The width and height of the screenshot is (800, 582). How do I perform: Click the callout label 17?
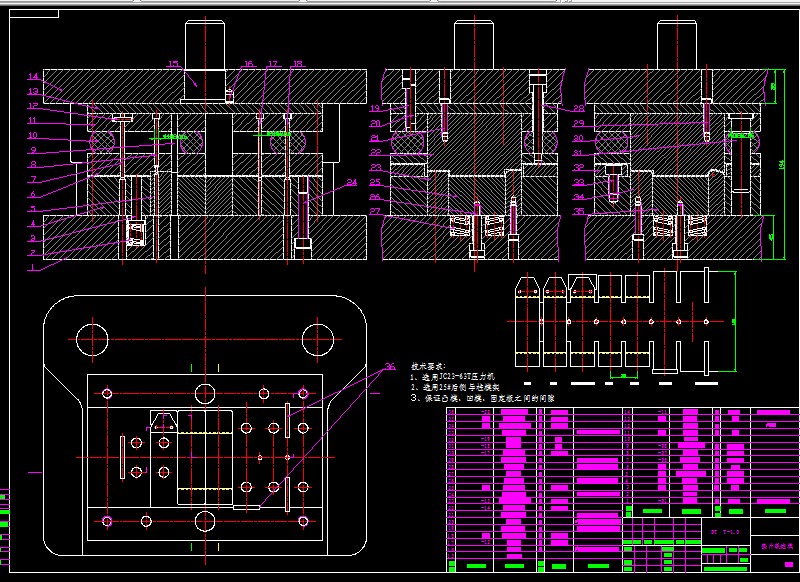click(x=273, y=64)
